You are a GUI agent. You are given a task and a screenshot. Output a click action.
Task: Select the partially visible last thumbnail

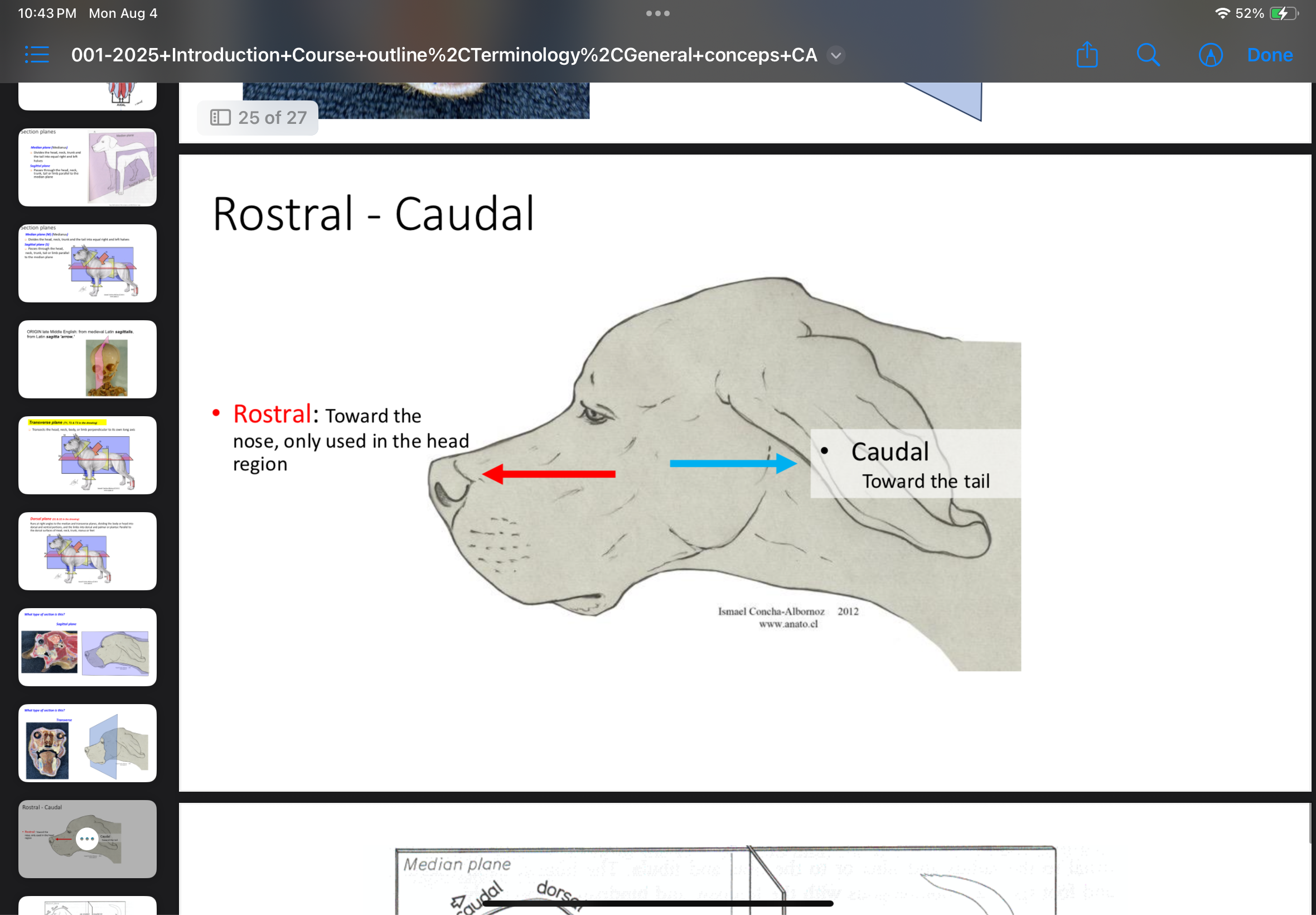(x=87, y=906)
